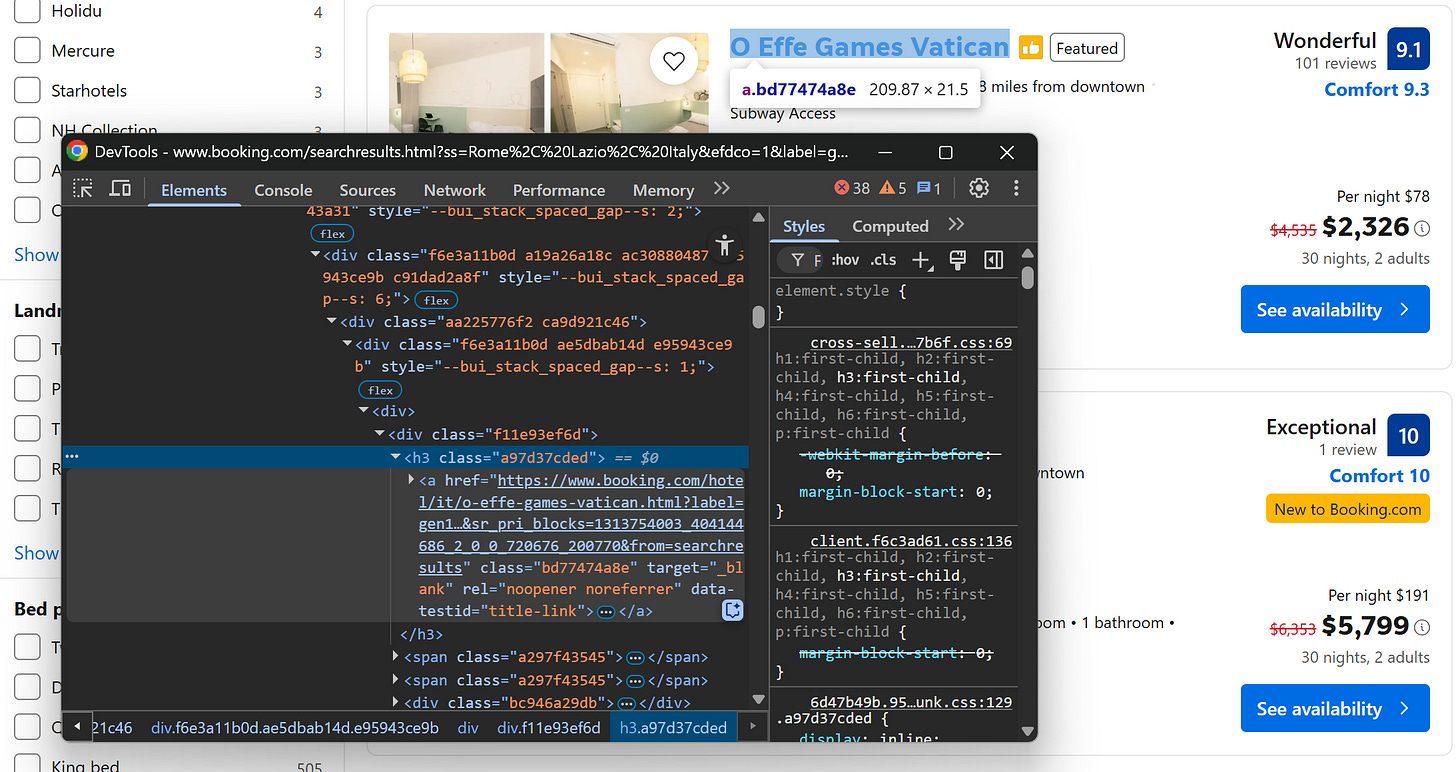Activate the inspect element picker icon
The height and width of the screenshot is (772, 1456).
point(83,188)
